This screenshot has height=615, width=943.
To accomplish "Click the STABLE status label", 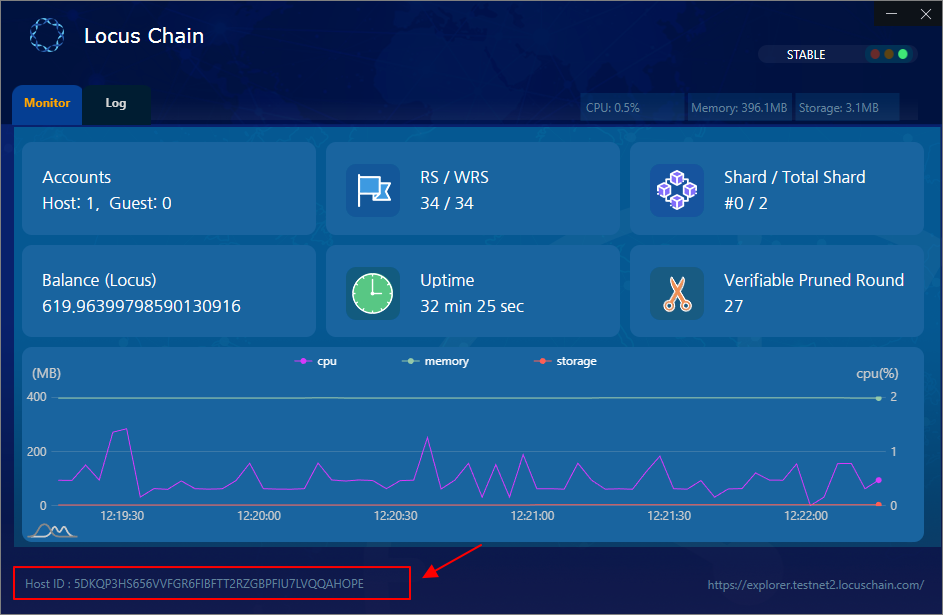I will [806, 55].
